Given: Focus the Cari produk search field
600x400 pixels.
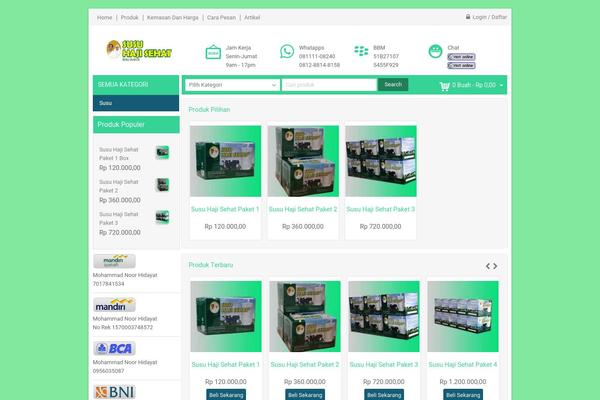Looking at the screenshot, I should [329, 85].
